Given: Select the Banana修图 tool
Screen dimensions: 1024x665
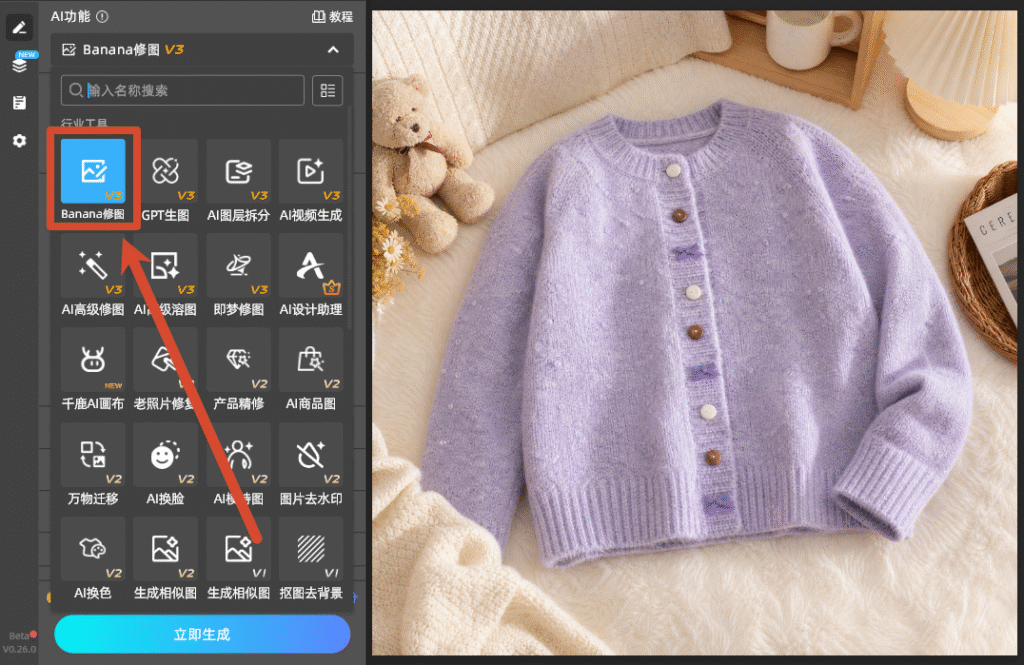Looking at the screenshot, I should pyautogui.click(x=93, y=171).
